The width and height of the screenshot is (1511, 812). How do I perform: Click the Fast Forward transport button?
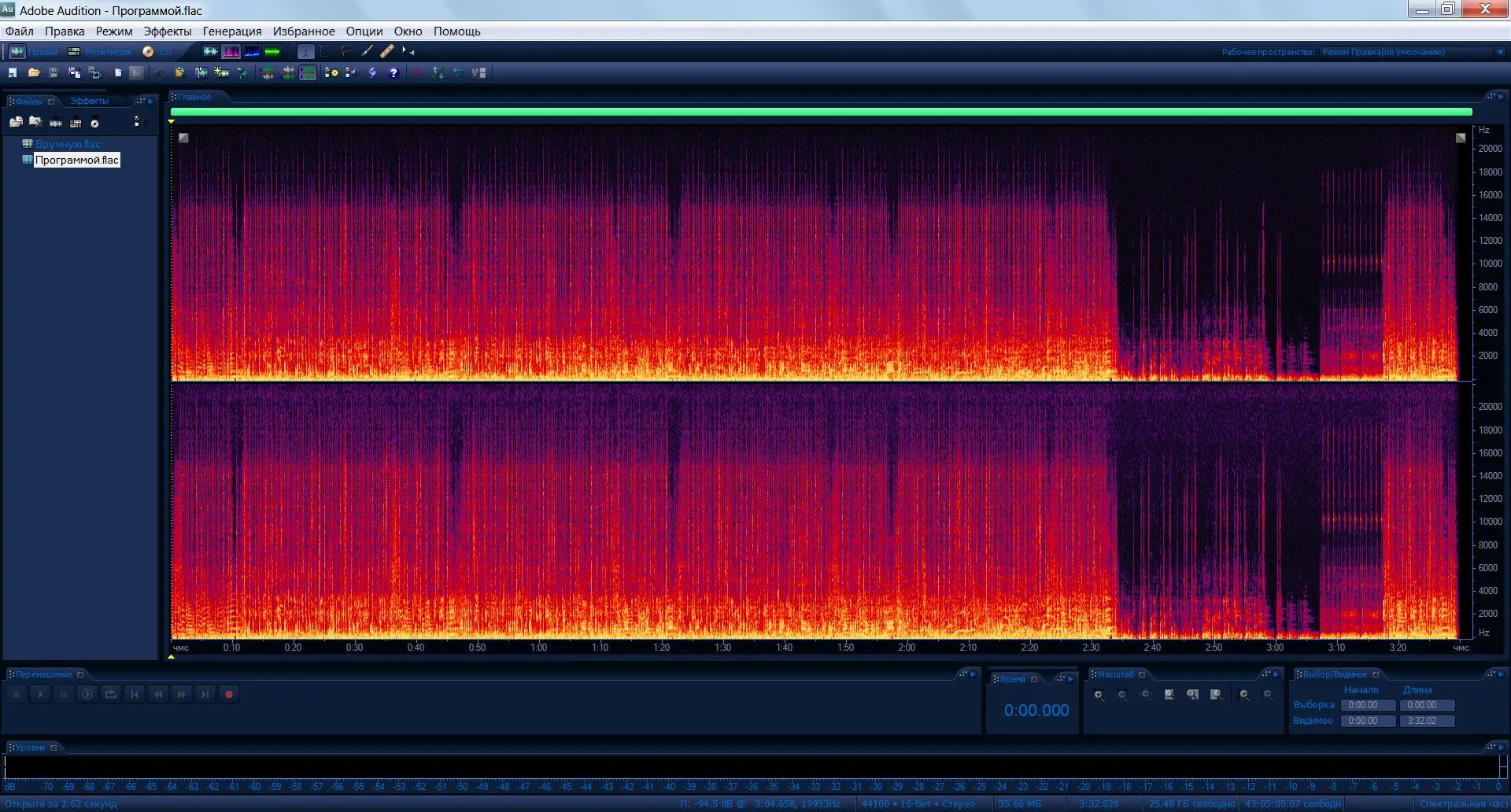182,695
